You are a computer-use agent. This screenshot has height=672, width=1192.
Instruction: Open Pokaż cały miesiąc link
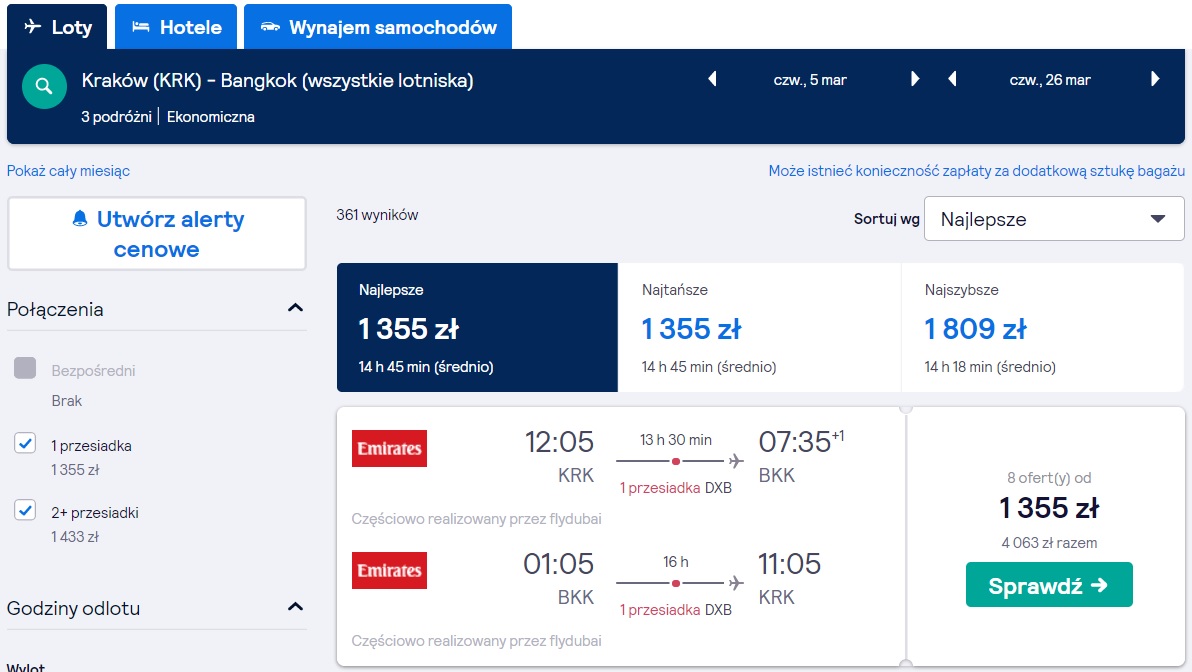point(68,171)
